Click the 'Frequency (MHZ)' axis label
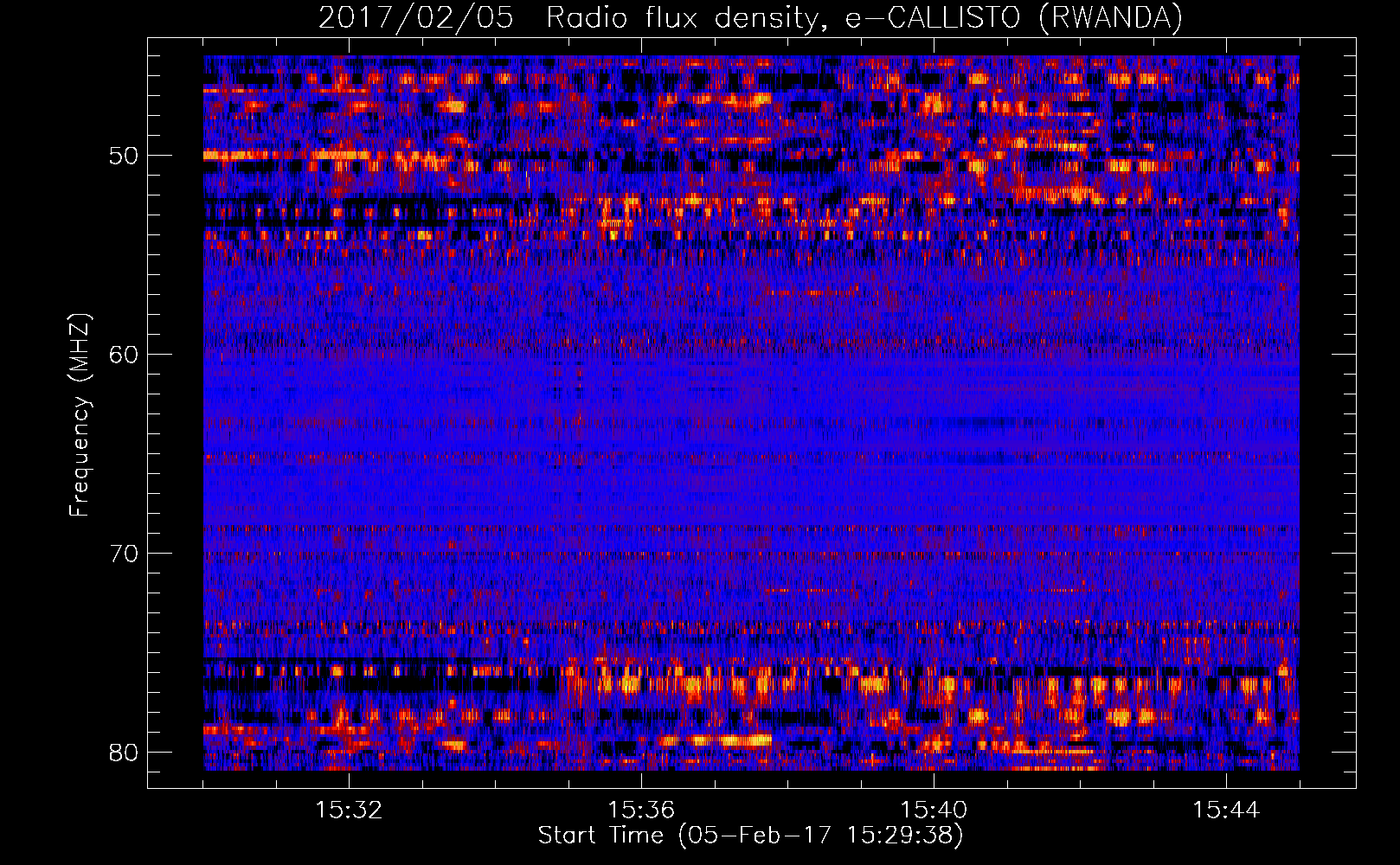Screen dimensions: 1400x865 [80, 415]
